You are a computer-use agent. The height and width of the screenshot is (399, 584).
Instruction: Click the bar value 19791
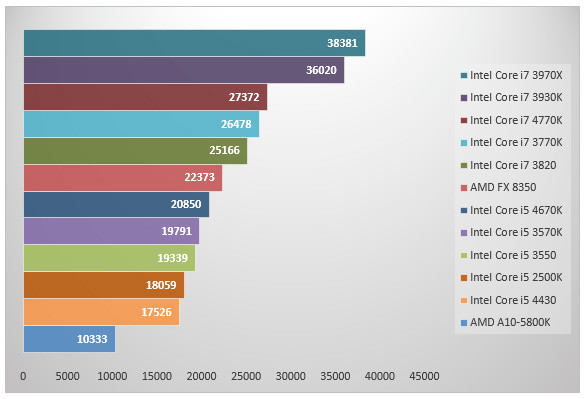177,231
